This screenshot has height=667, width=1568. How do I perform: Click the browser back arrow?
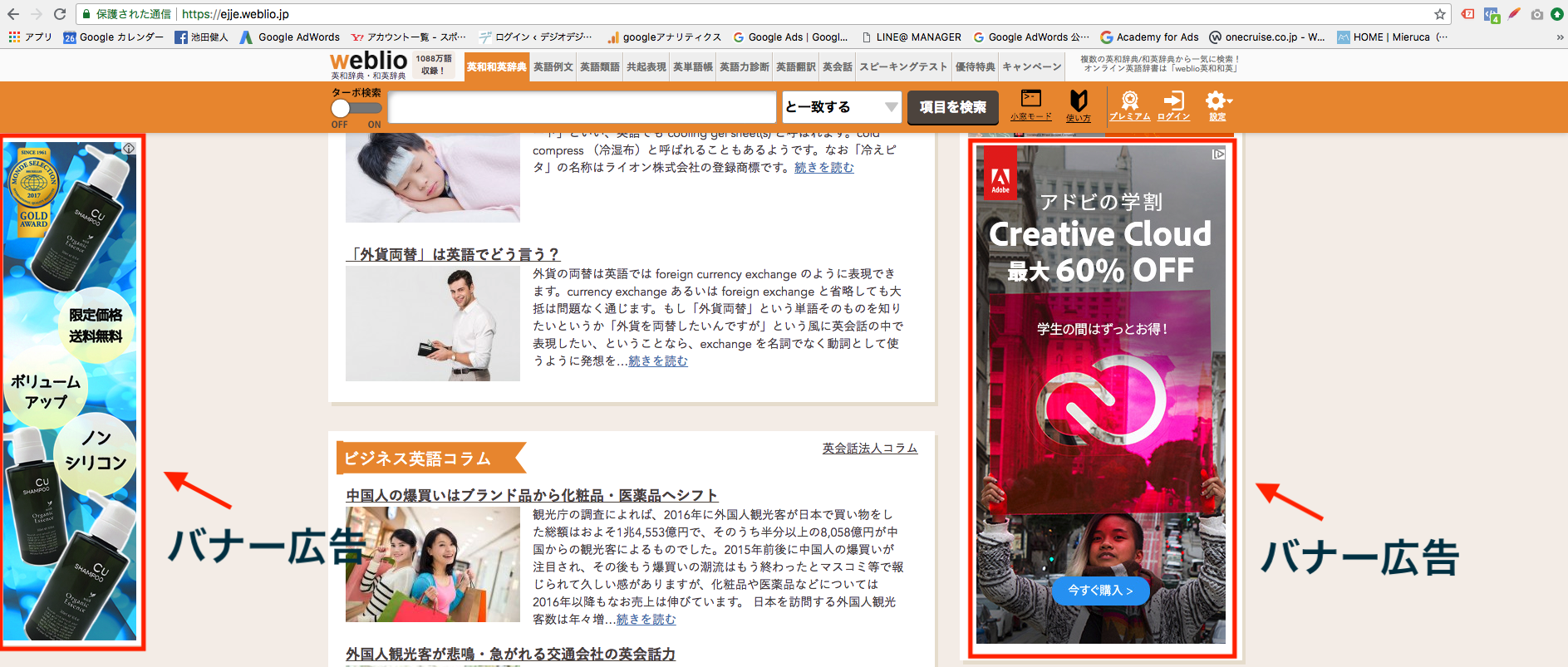tap(13, 14)
